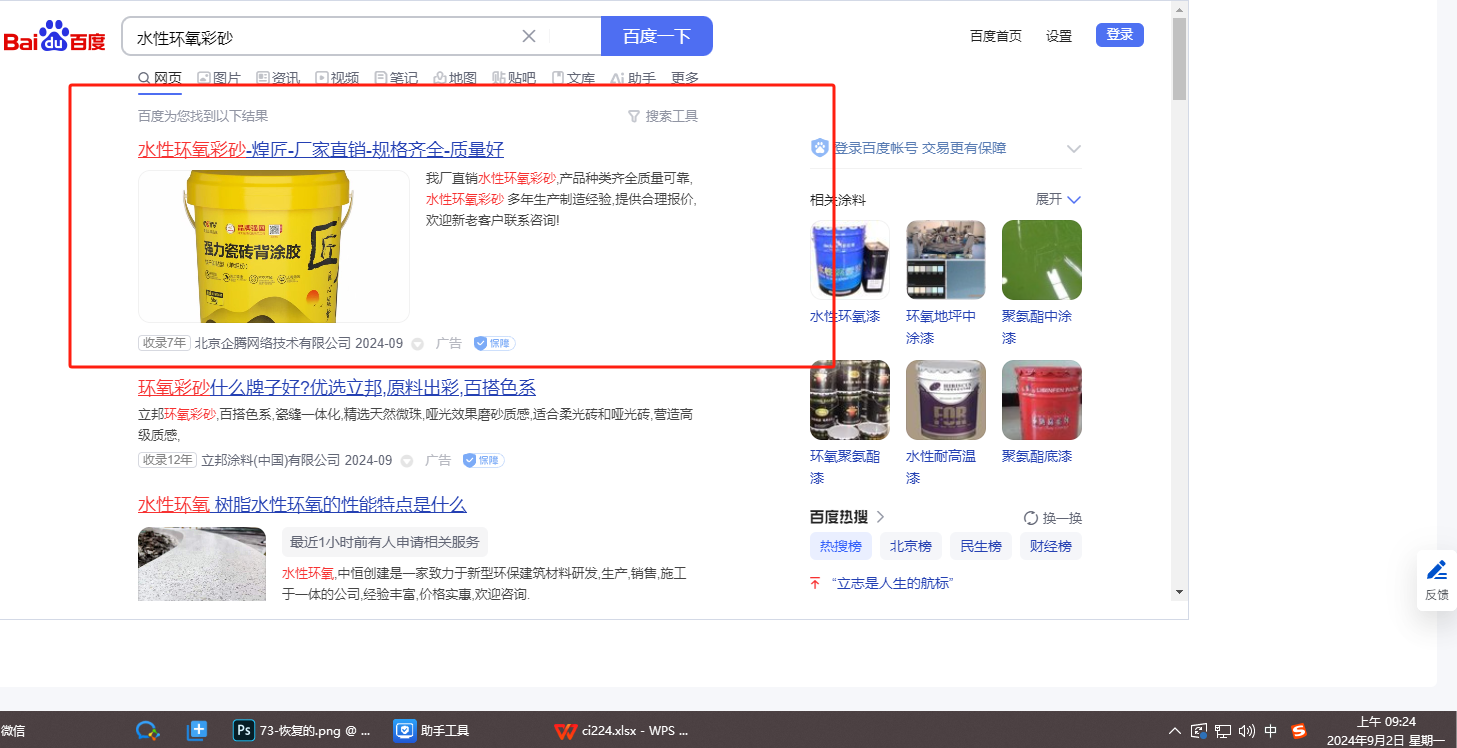Show hidden system tray icons

coord(1175,730)
